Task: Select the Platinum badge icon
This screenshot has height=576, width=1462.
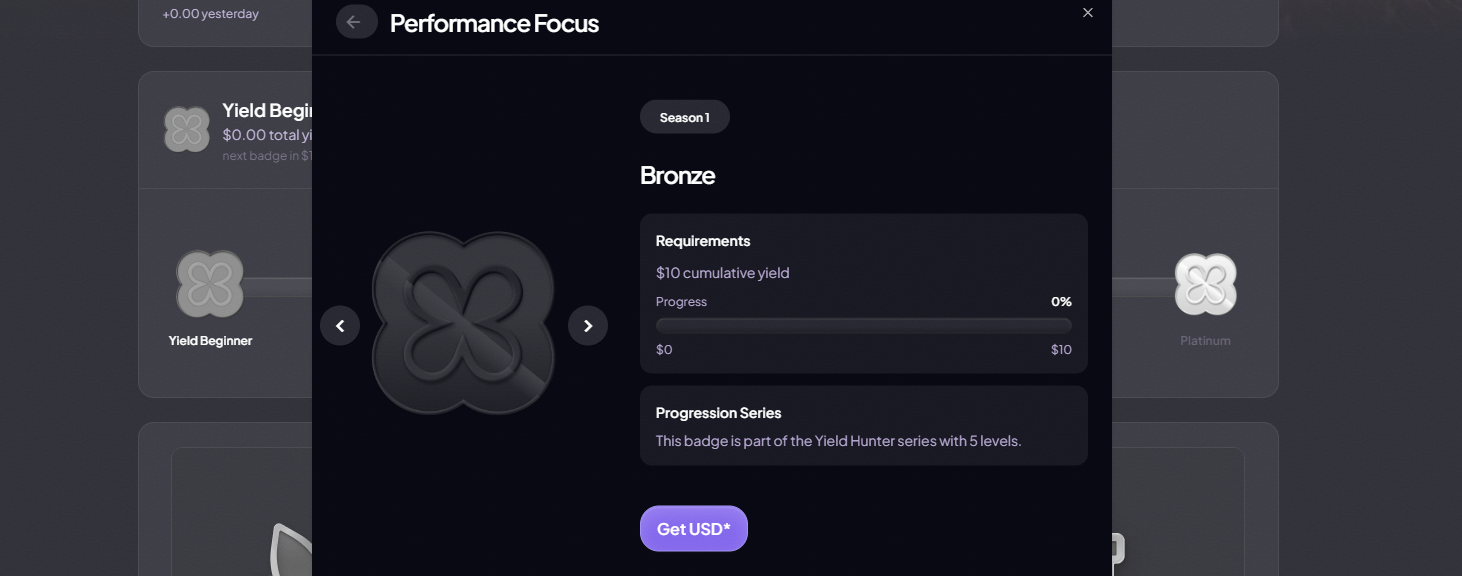Action: pos(1205,284)
